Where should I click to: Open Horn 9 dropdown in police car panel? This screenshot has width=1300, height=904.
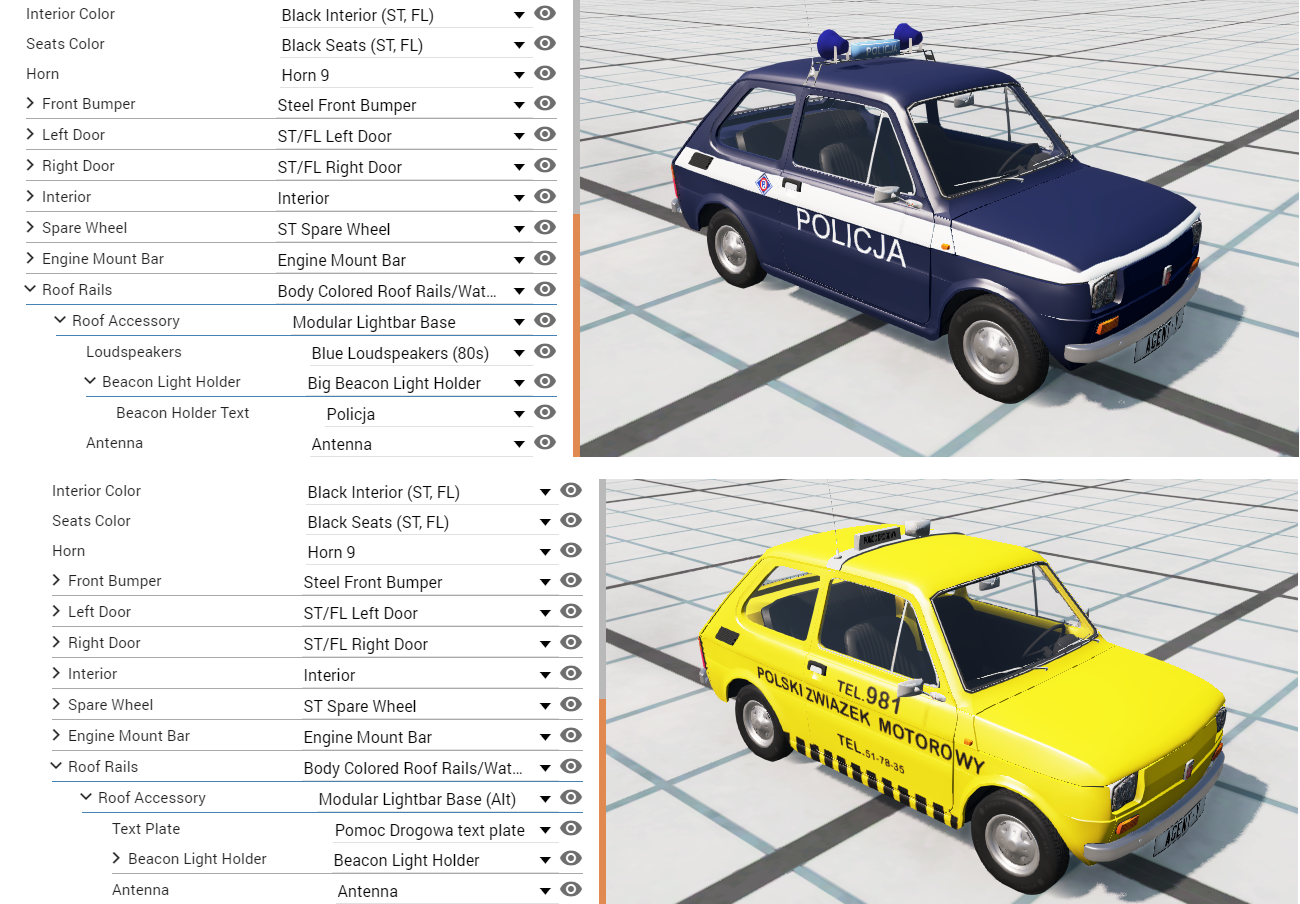(403, 75)
